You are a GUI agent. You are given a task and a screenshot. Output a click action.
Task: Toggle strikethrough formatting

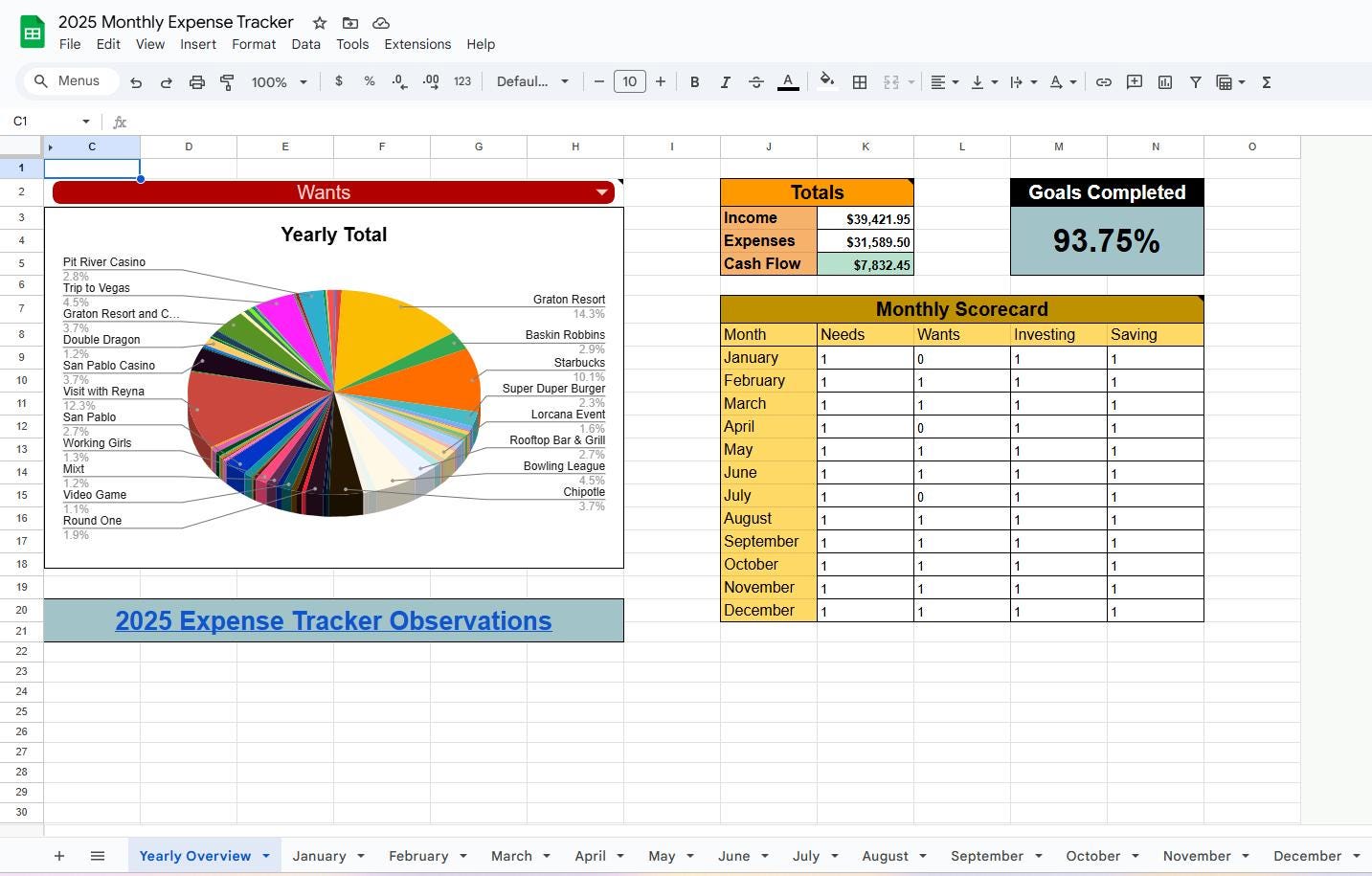756,82
